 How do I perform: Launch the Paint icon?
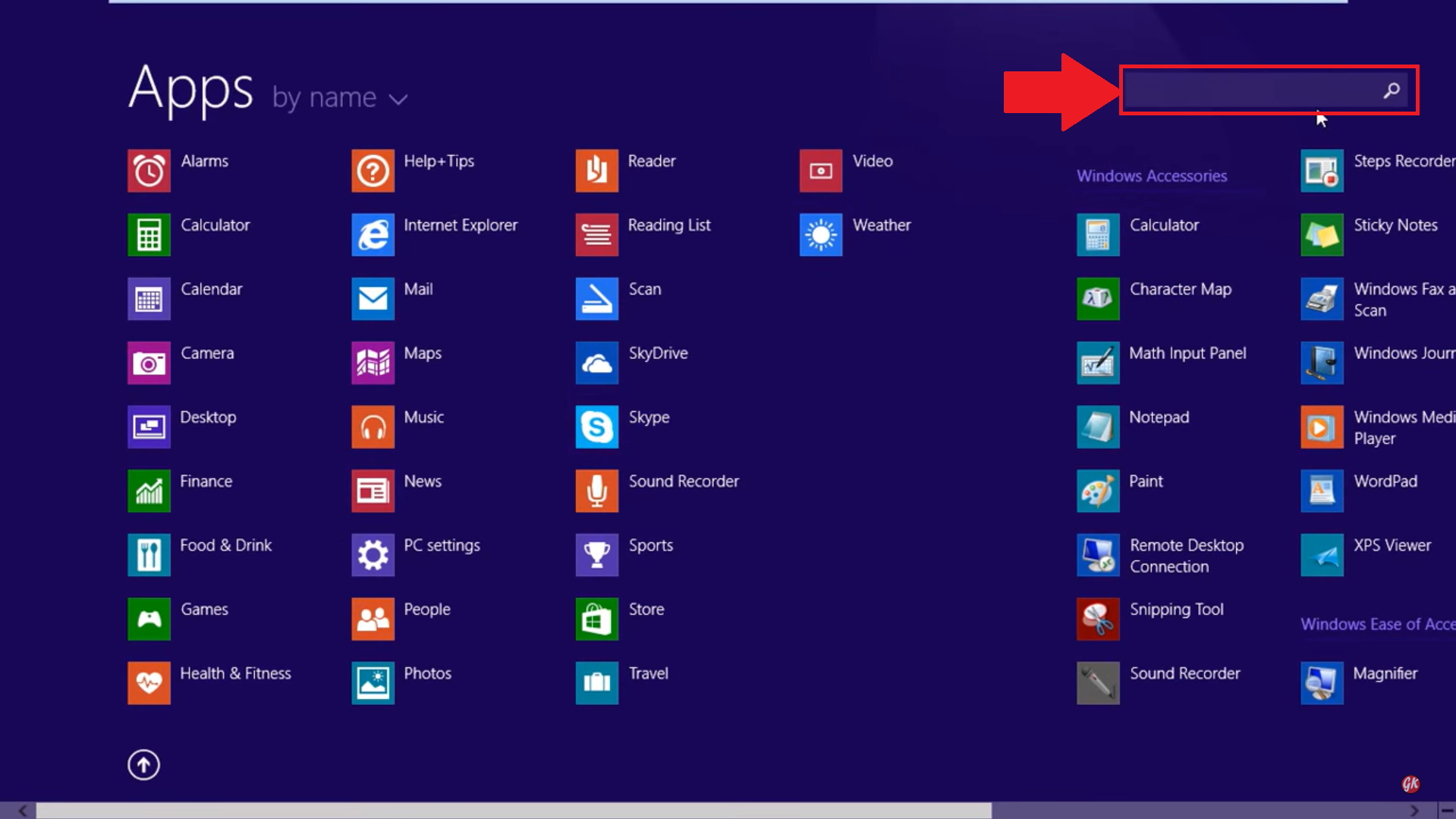(x=1098, y=491)
